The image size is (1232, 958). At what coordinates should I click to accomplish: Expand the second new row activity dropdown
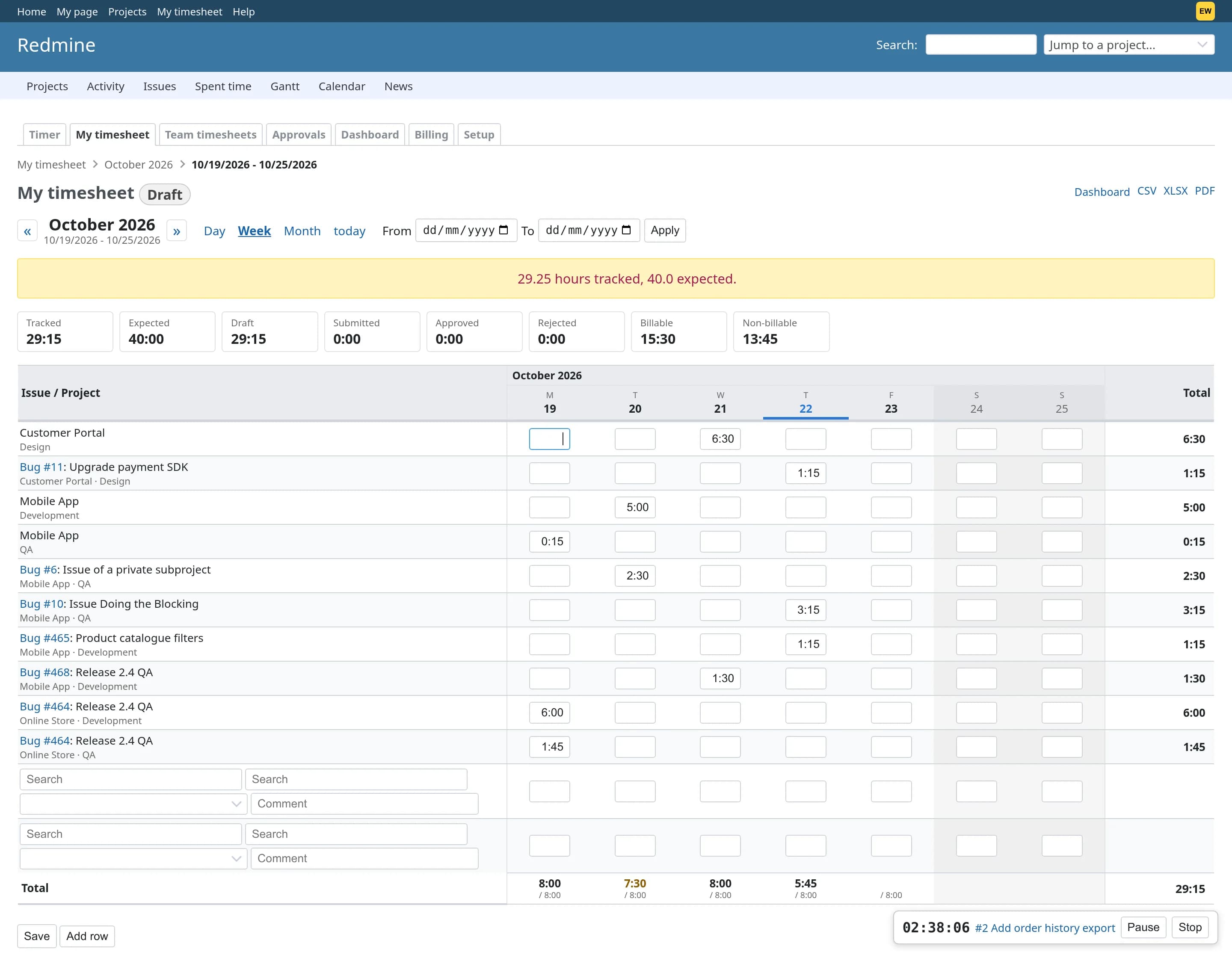coord(133,858)
